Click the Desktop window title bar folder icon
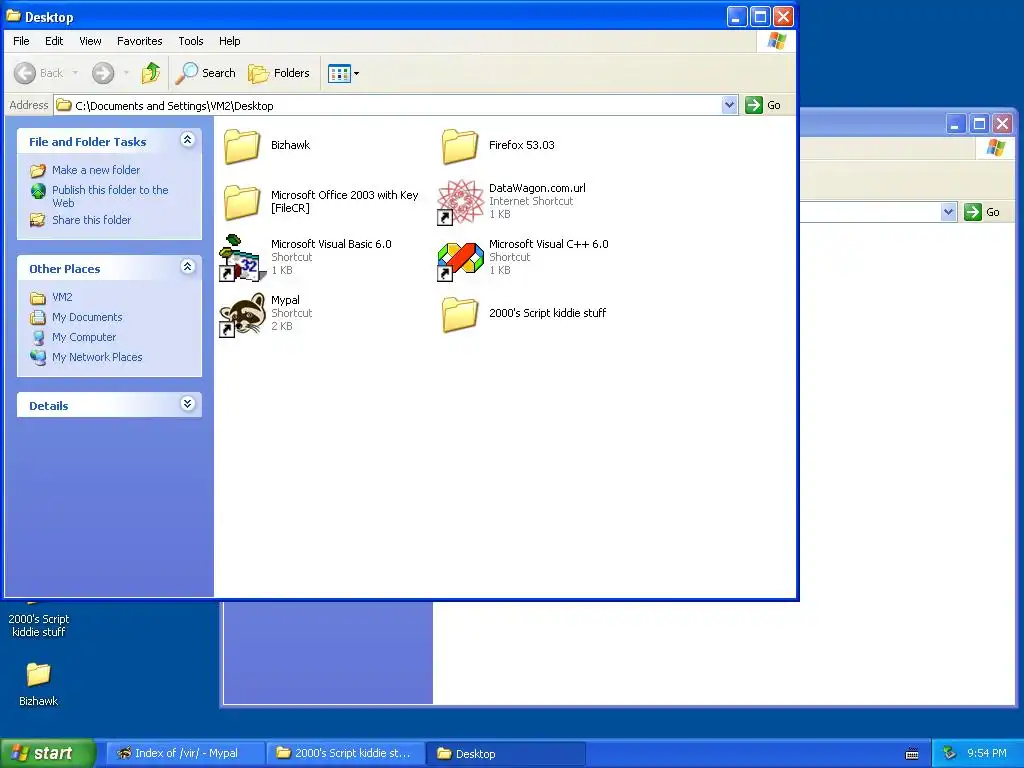 [x=13, y=16]
